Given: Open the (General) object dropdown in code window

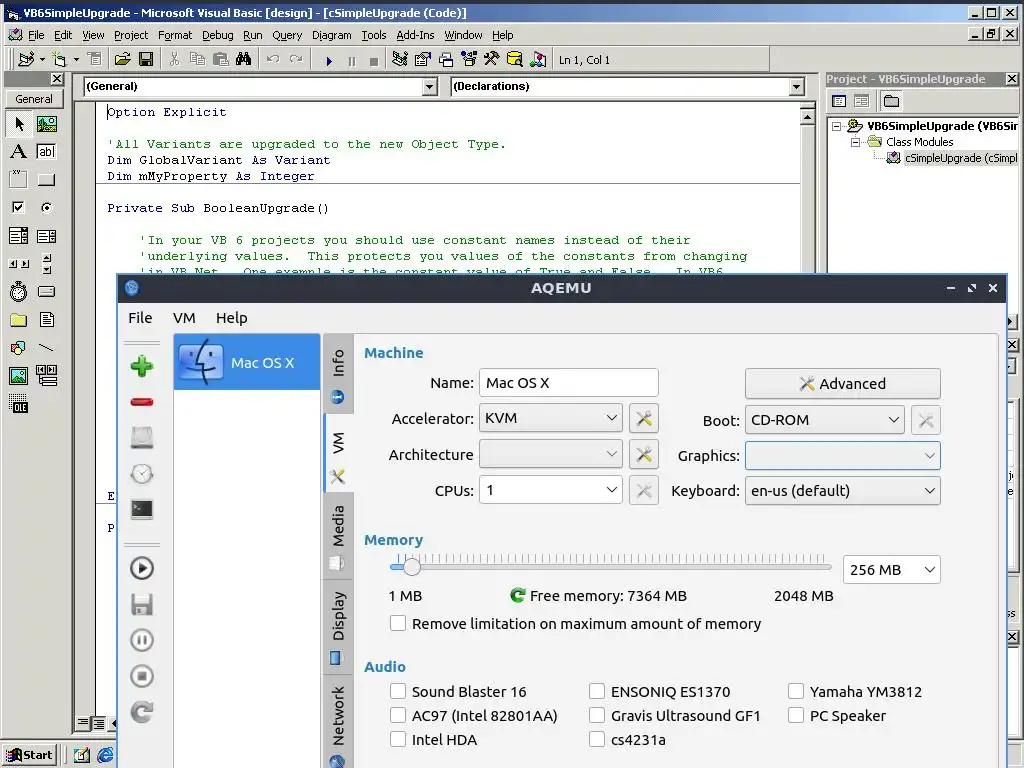Looking at the screenshot, I should tap(430, 86).
